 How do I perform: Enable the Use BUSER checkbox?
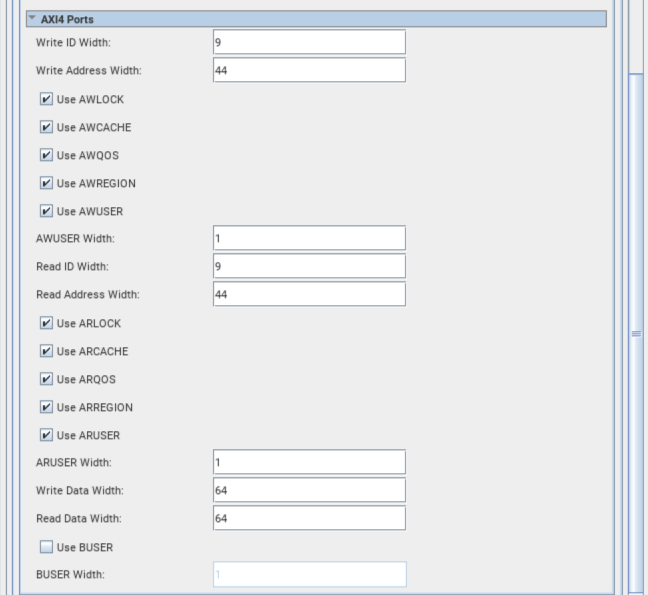point(46,548)
